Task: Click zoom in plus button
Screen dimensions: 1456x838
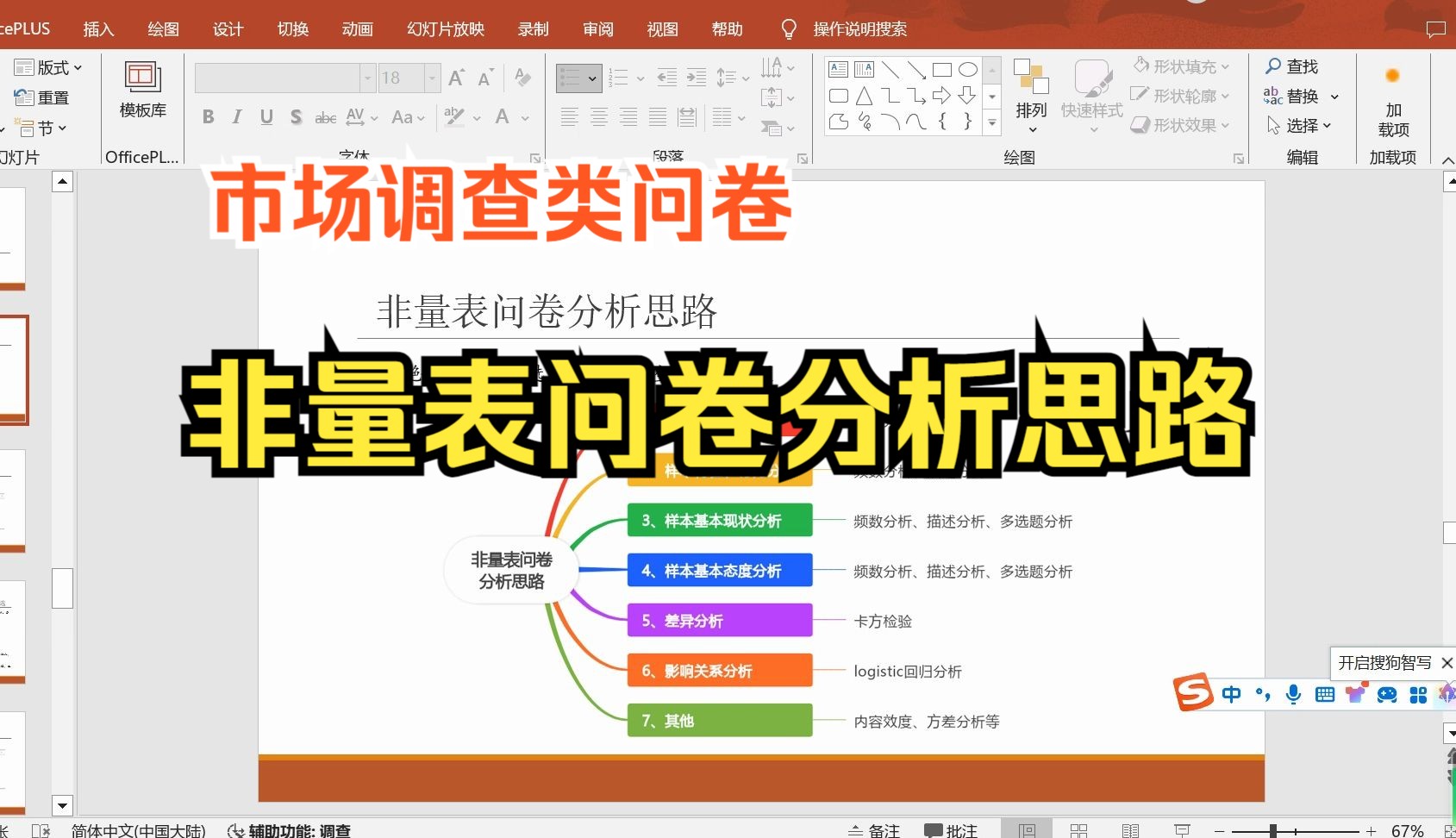Action: pos(1371,831)
